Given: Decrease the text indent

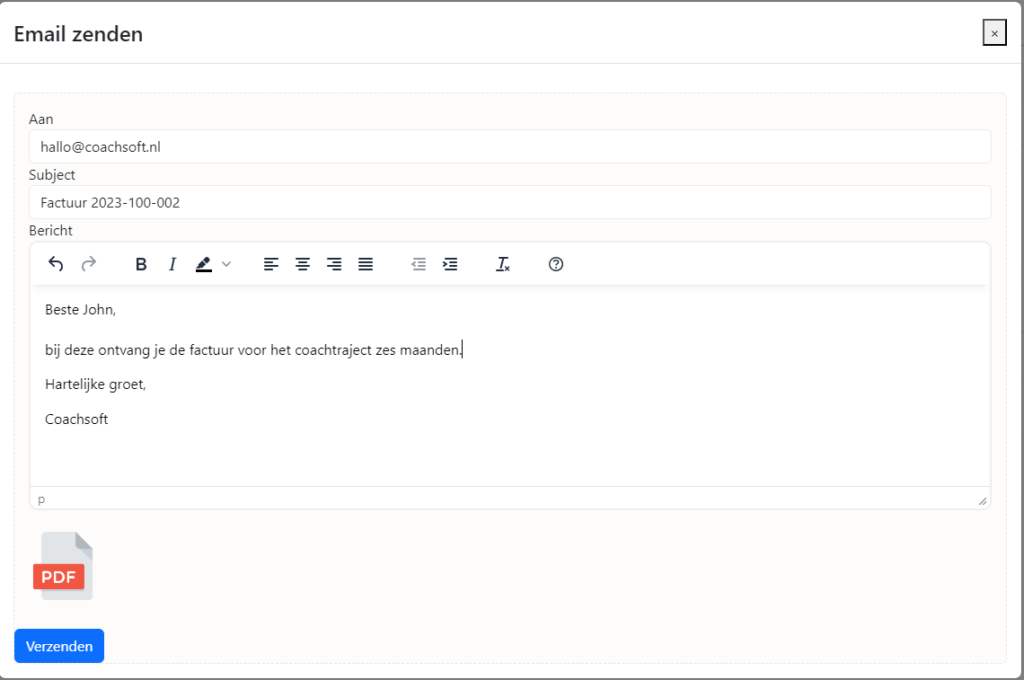Looking at the screenshot, I should tap(418, 264).
